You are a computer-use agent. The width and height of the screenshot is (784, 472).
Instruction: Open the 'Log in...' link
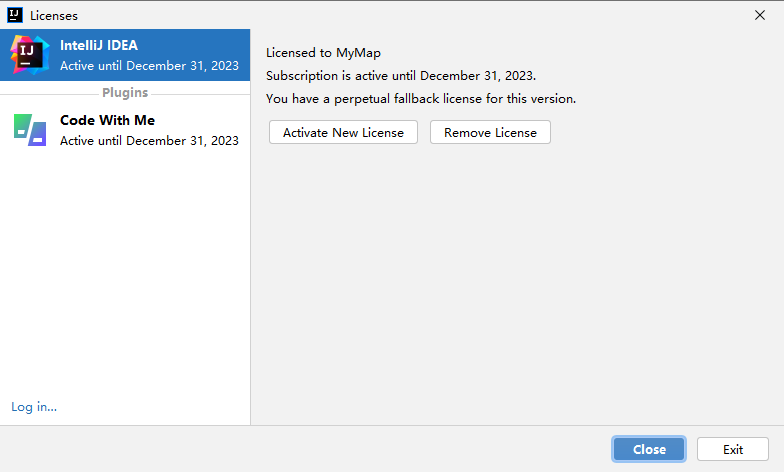click(x=34, y=406)
